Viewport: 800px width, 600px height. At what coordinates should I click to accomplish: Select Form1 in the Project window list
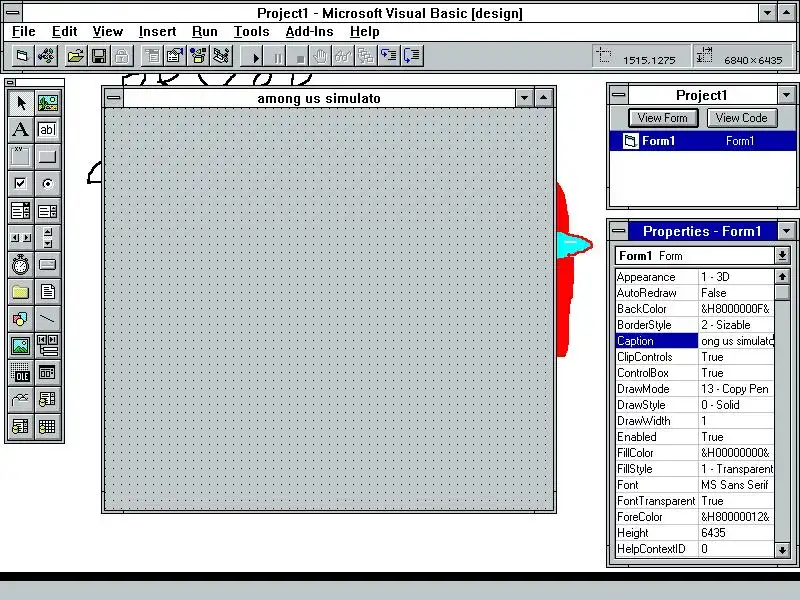(703, 141)
